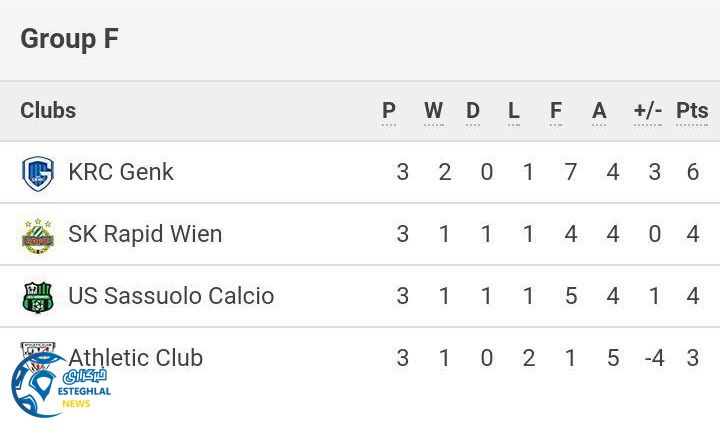720x436 pixels.
Task: Click the L (losses) column header
Action: (514, 111)
